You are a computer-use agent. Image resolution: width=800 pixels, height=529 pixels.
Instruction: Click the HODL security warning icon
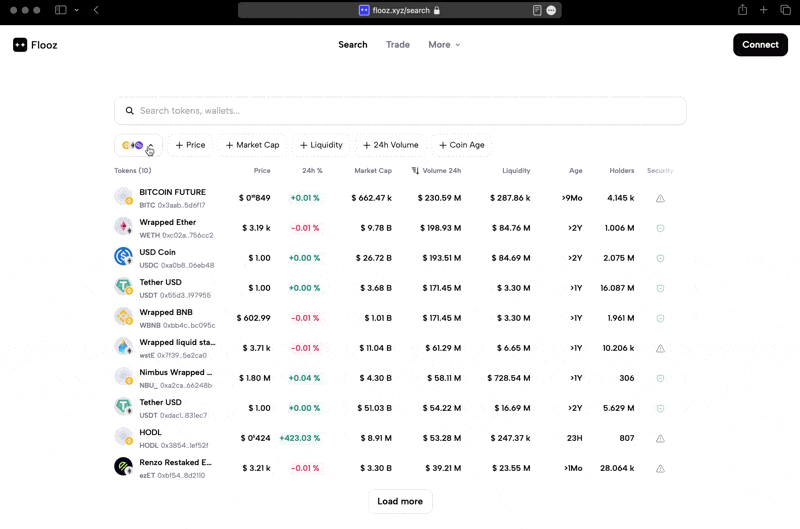[x=660, y=438]
